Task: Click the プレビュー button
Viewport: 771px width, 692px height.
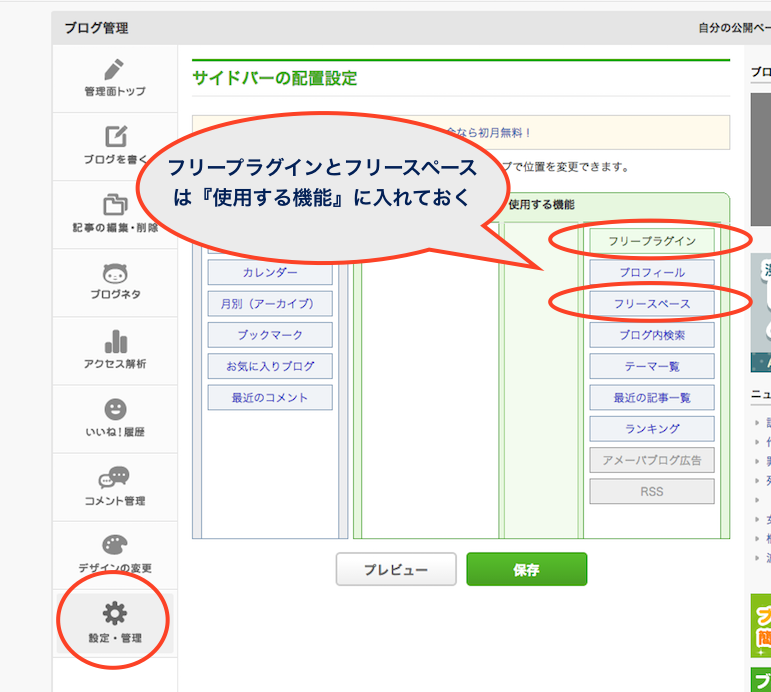Action: click(396, 570)
